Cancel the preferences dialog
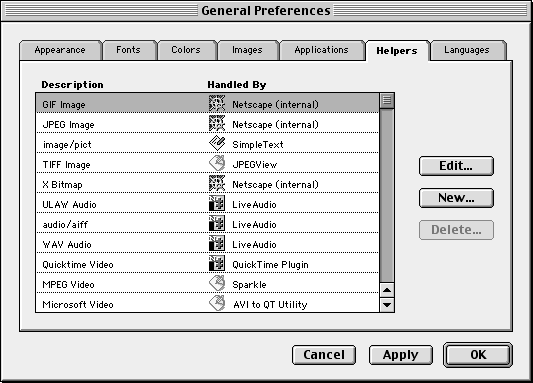 (x=324, y=355)
